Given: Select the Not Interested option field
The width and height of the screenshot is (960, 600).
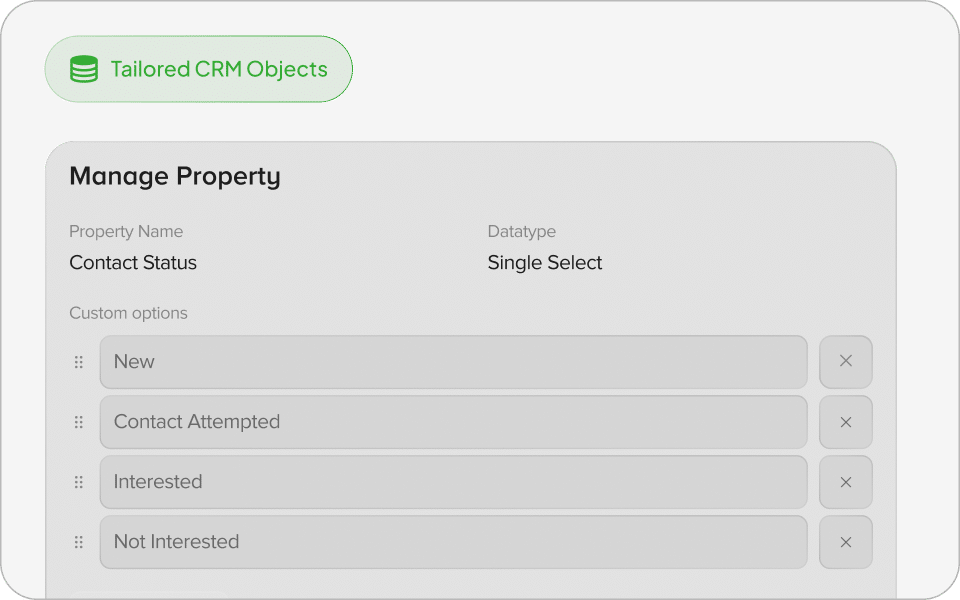Looking at the screenshot, I should [453, 542].
